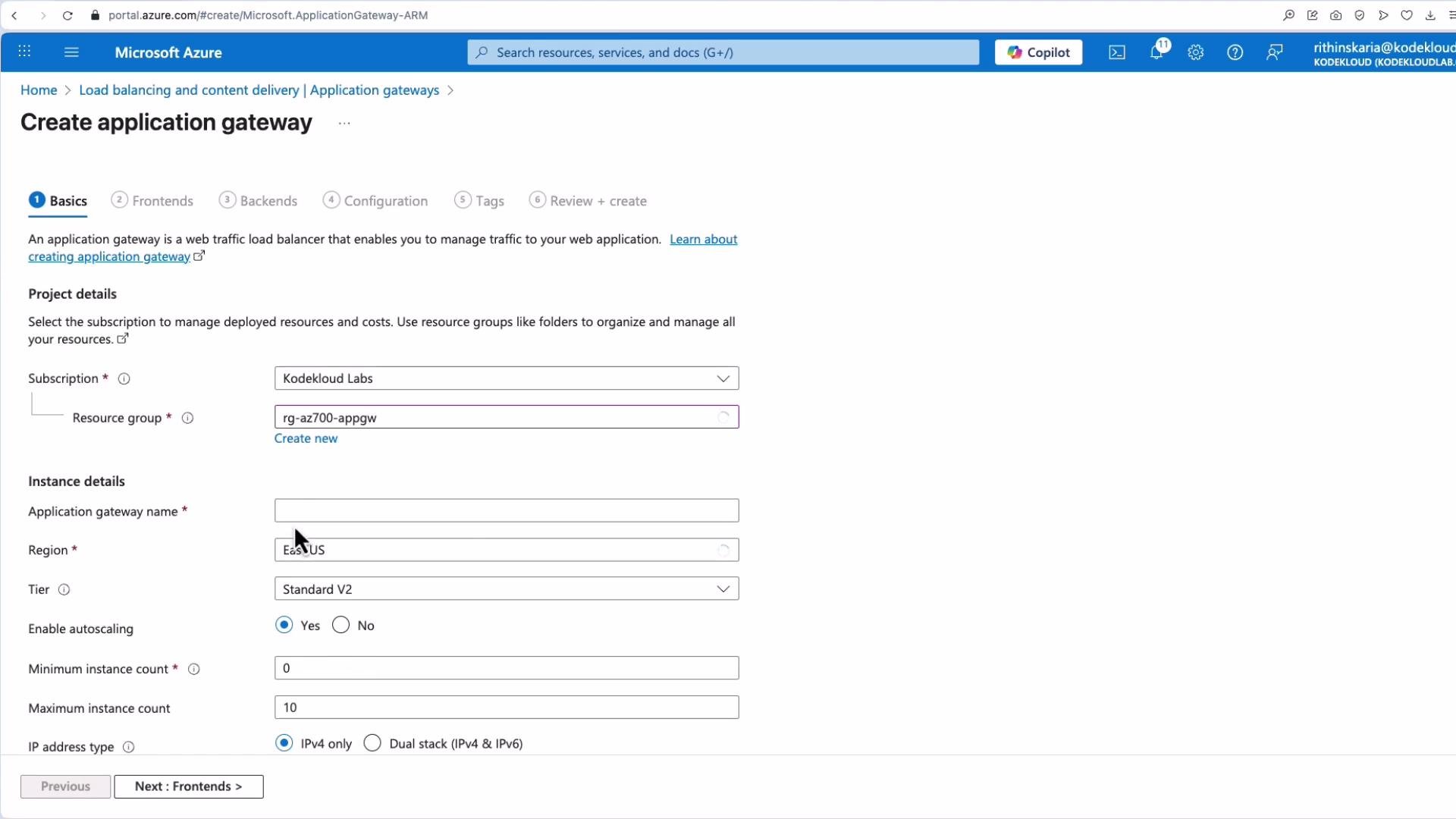Open the ellipsis menu beside page title
The width and height of the screenshot is (1456, 819).
pyautogui.click(x=344, y=123)
